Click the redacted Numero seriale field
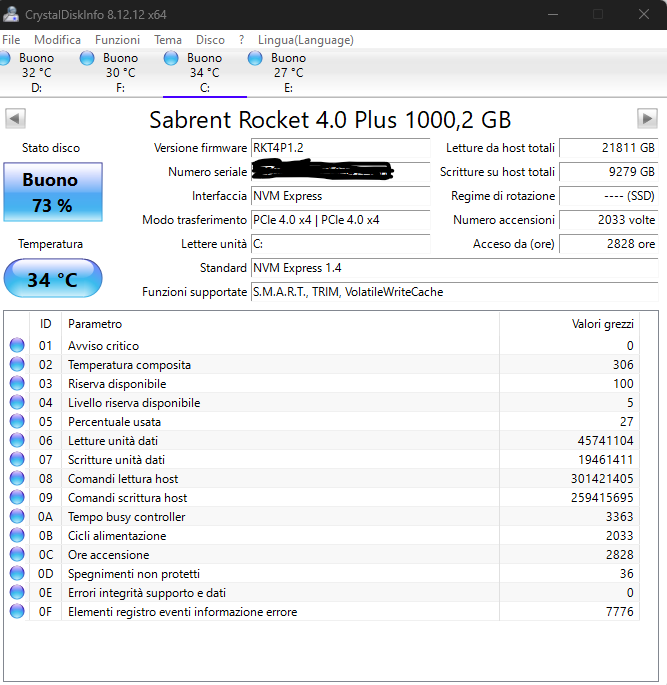 tap(341, 172)
